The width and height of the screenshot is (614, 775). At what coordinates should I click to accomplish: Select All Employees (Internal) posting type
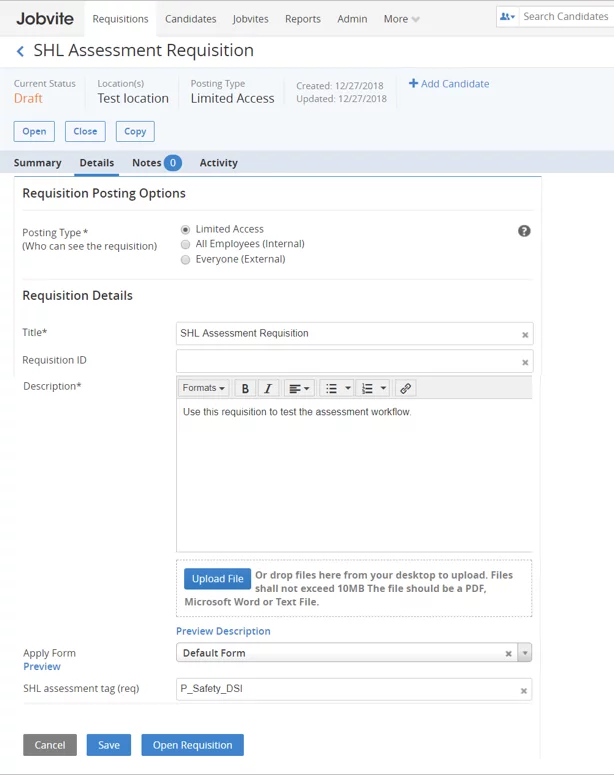tap(185, 244)
